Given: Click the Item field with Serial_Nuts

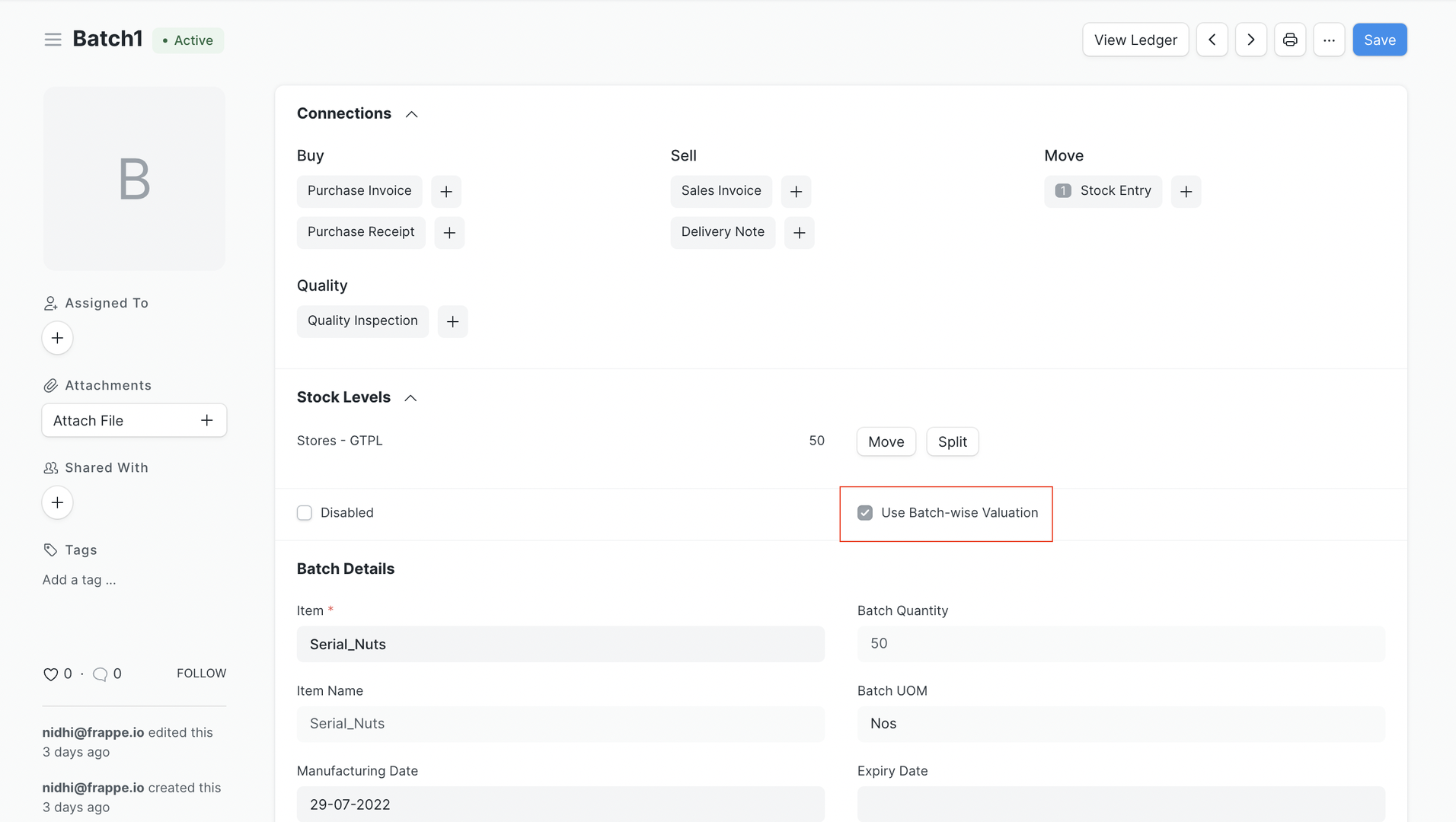Looking at the screenshot, I should pyautogui.click(x=560, y=644).
